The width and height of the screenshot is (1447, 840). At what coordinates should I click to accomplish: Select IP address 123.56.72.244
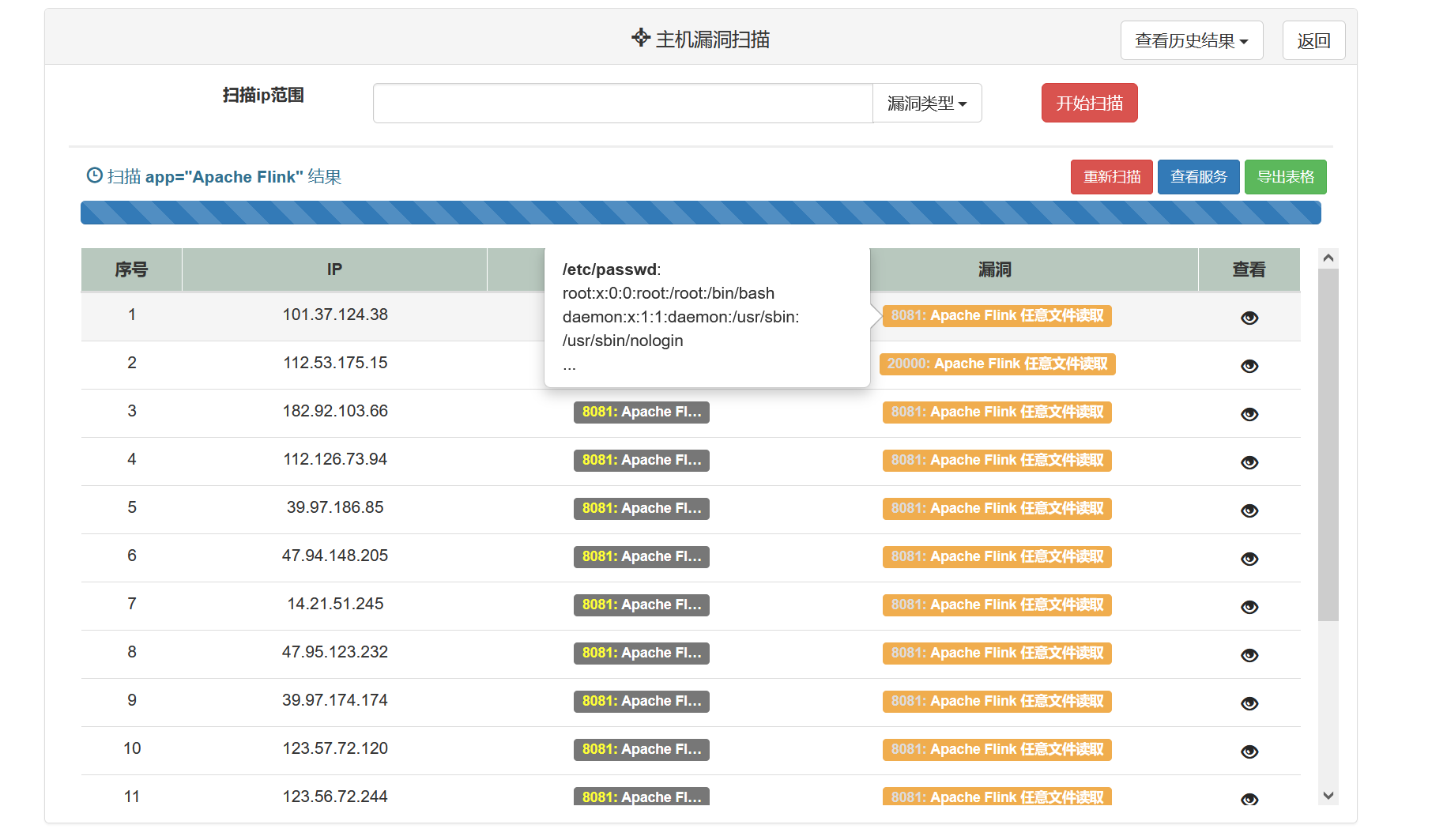click(335, 797)
